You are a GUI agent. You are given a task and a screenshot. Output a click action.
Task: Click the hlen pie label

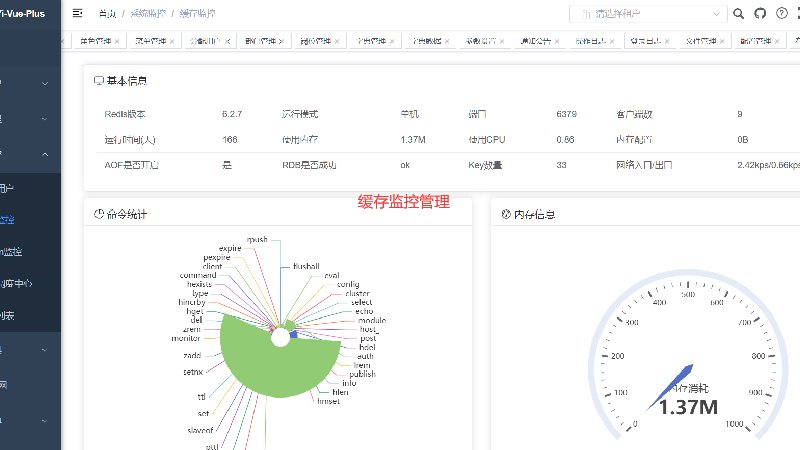pos(340,392)
